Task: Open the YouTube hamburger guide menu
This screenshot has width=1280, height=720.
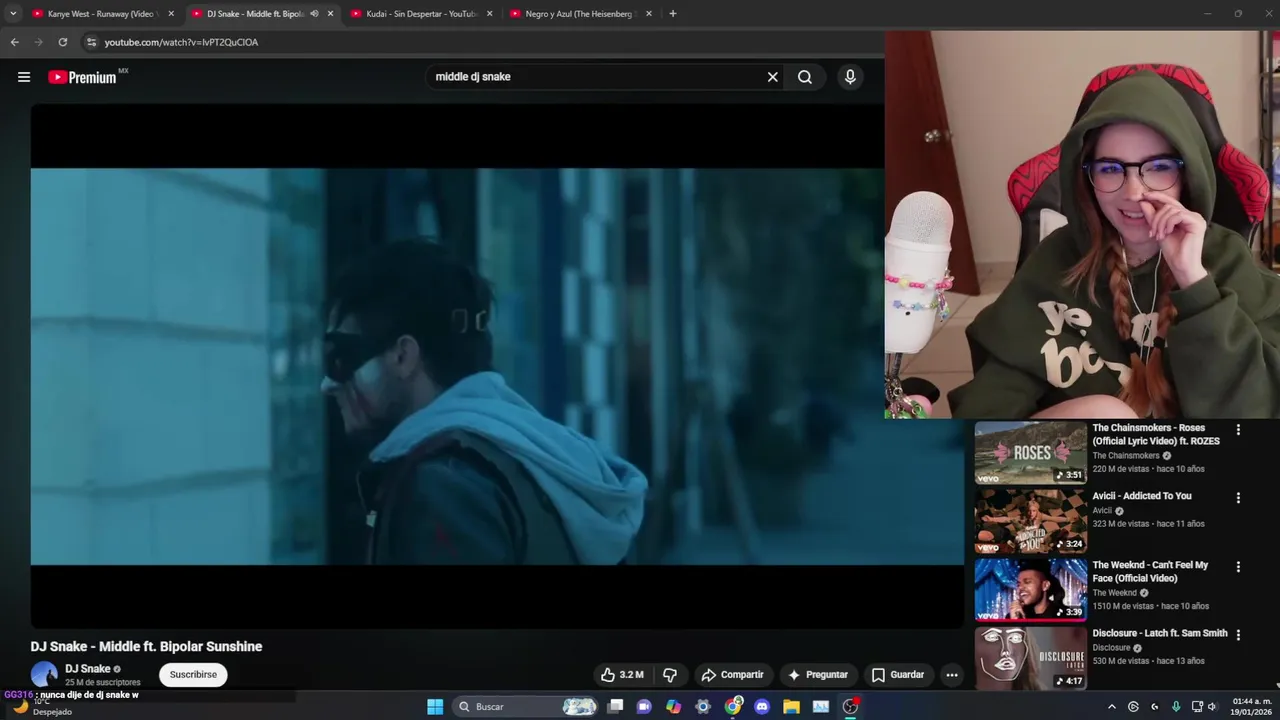Action: click(24, 77)
